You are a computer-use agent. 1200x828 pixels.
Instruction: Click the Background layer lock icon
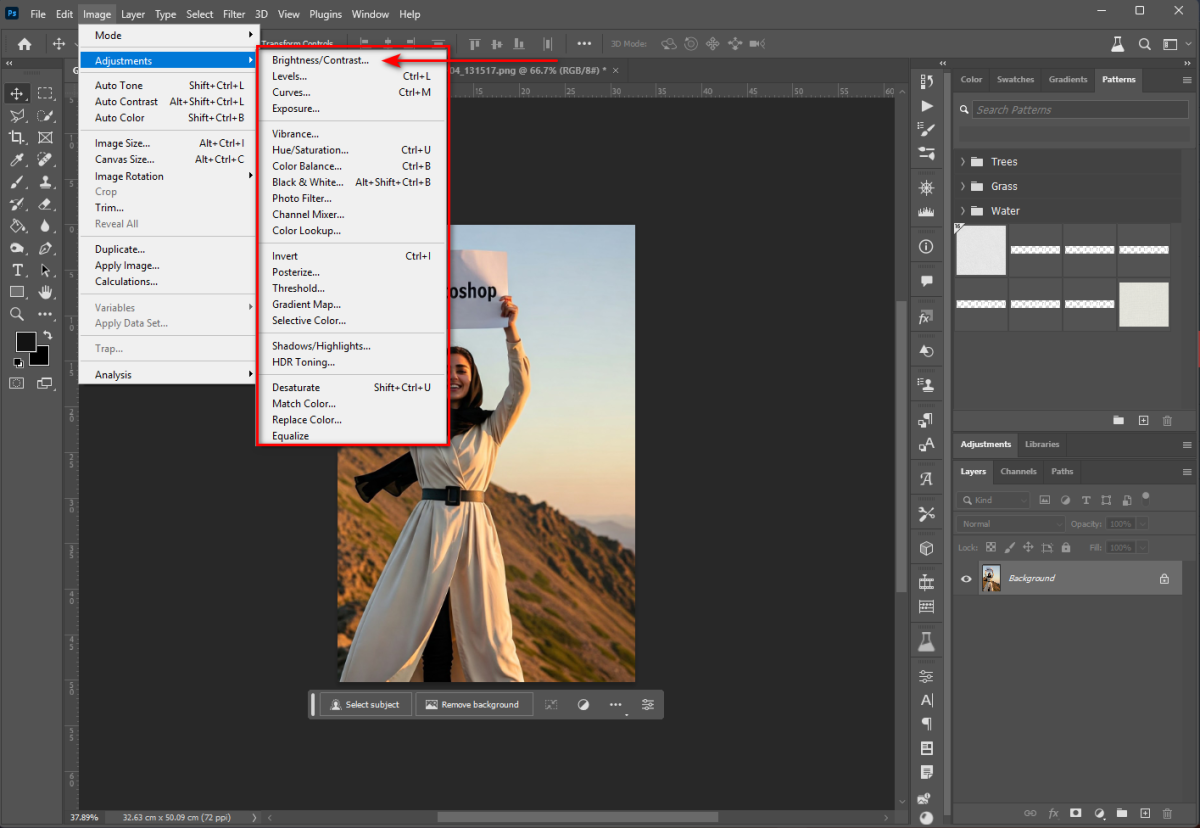click(x=1164, y=579)
